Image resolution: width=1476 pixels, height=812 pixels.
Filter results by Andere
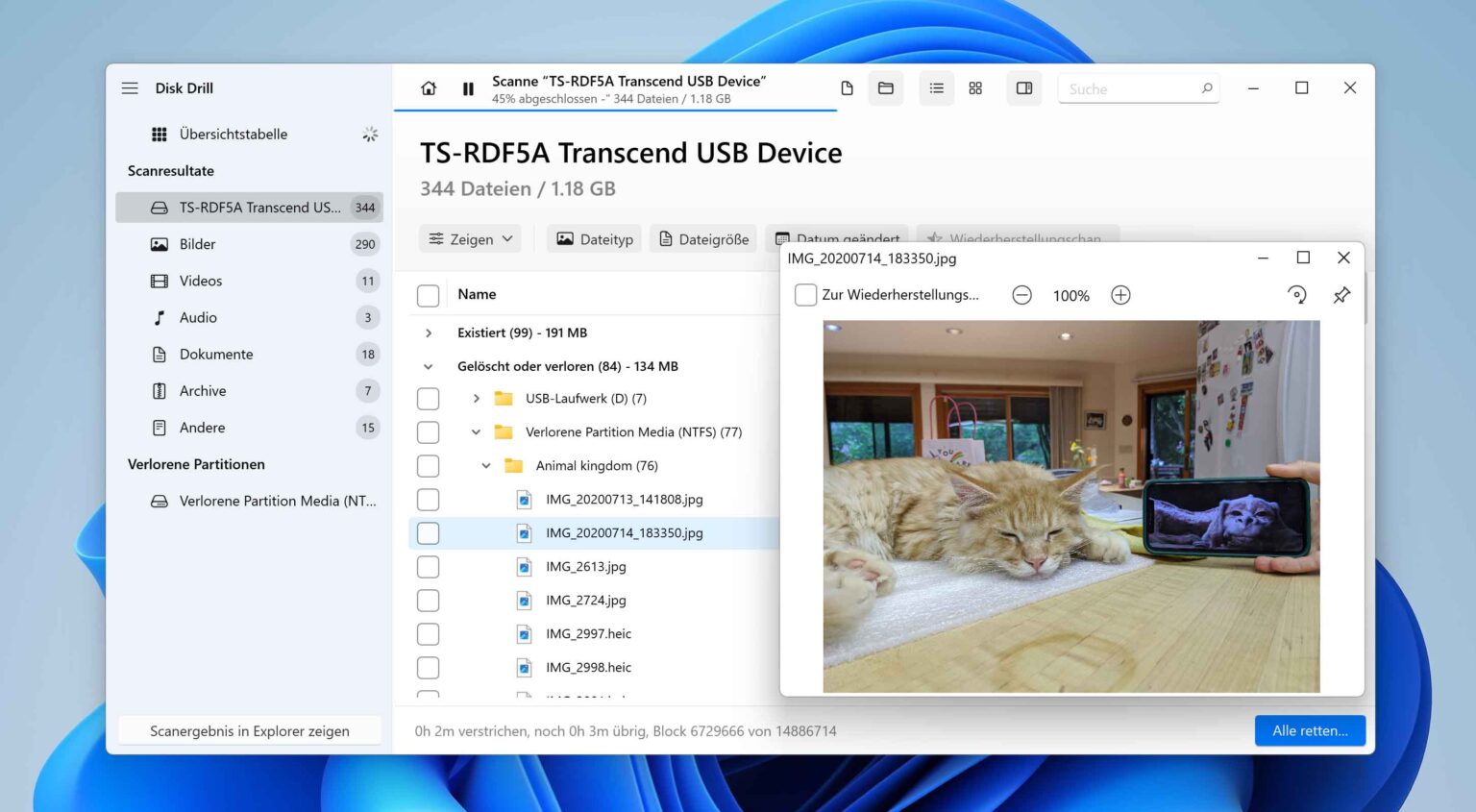pos(250,428)
